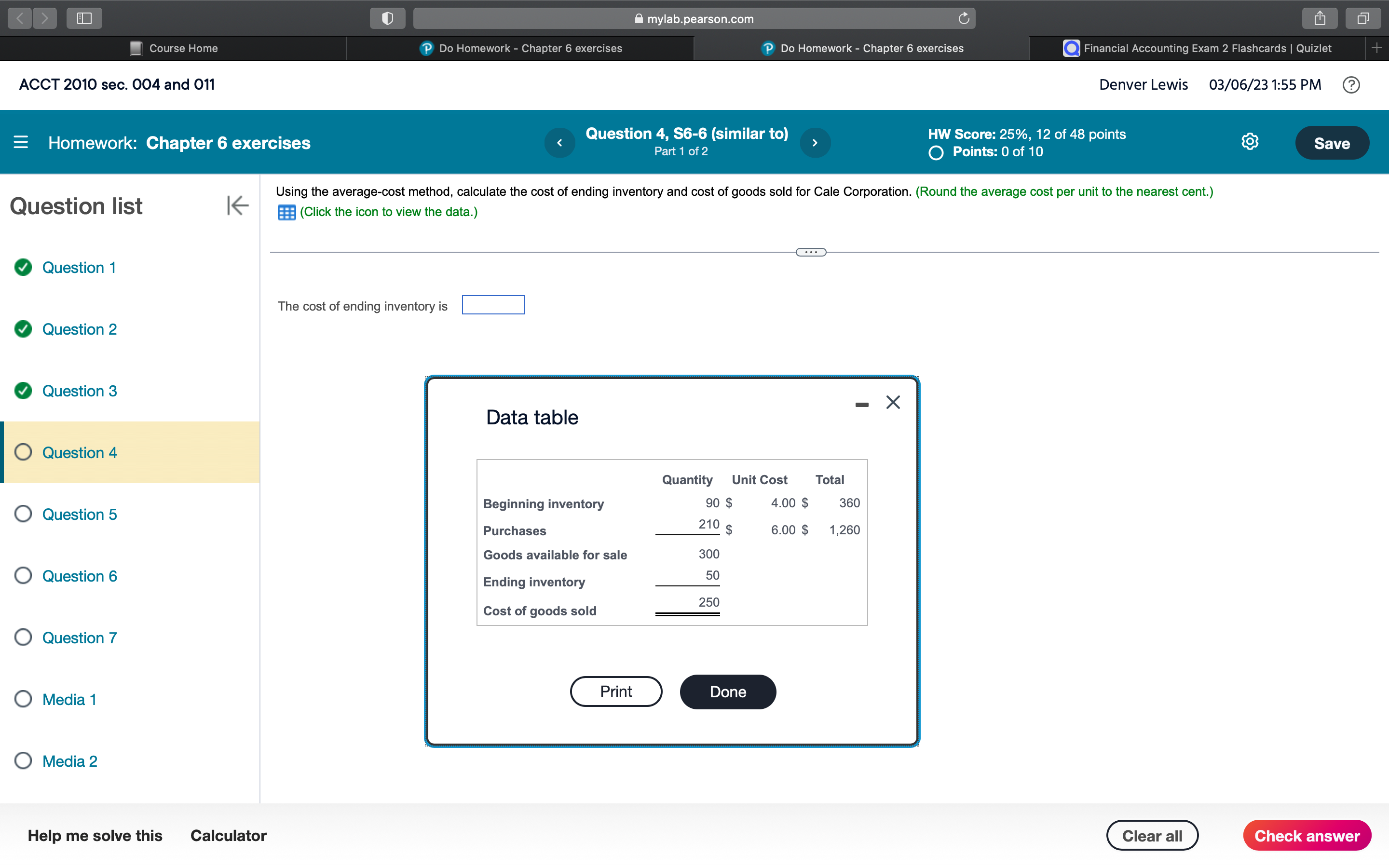Open the homework settings gear
Image resolution: width=1389 pixels, height=868 pixels.
[1250, 142]
